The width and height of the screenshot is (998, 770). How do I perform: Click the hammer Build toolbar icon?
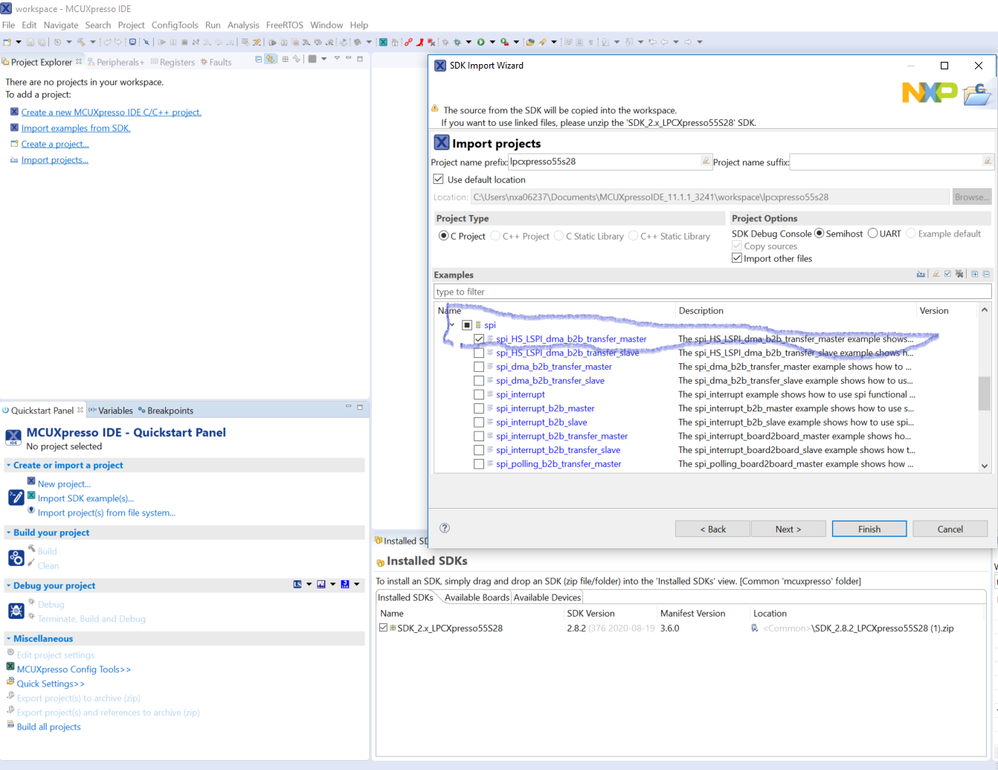coord(81,42)
